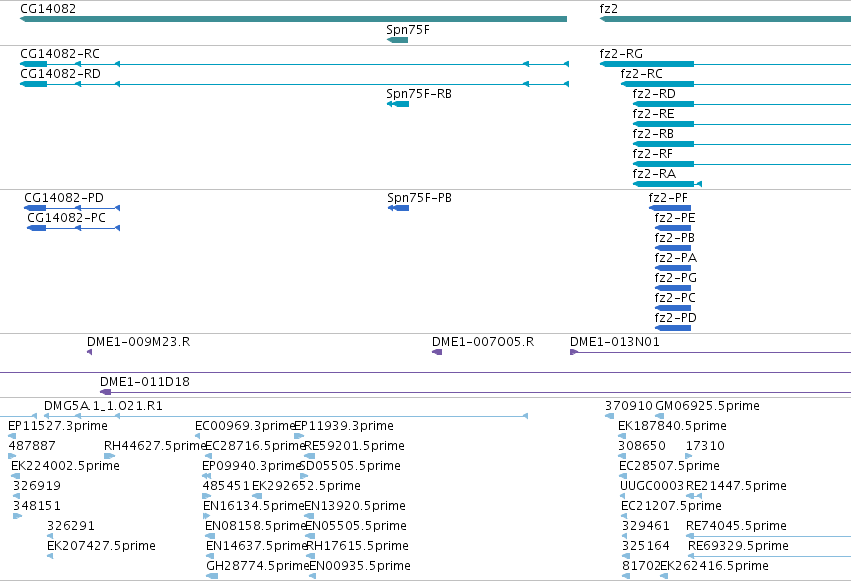Select EST EP09940.3prime
This screenshot has width=851, height=581.
[207, 476]
